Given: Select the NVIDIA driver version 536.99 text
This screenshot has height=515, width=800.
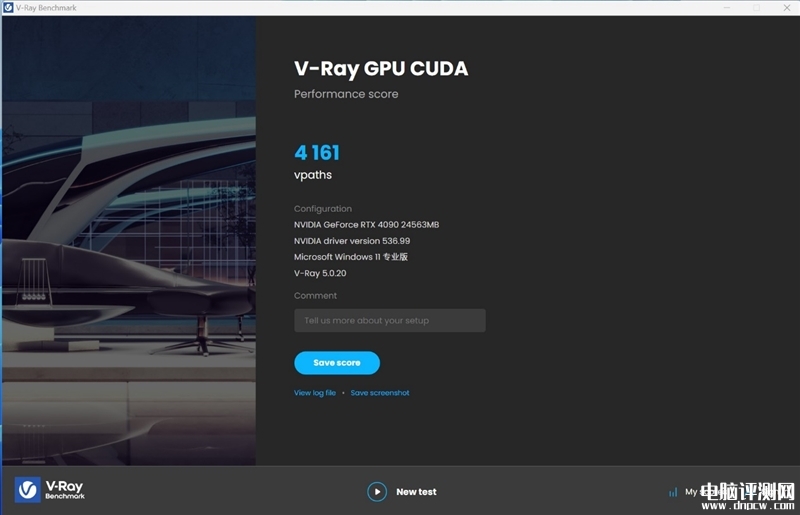Looking at the screenshot, I should click(x=352, y=241).
